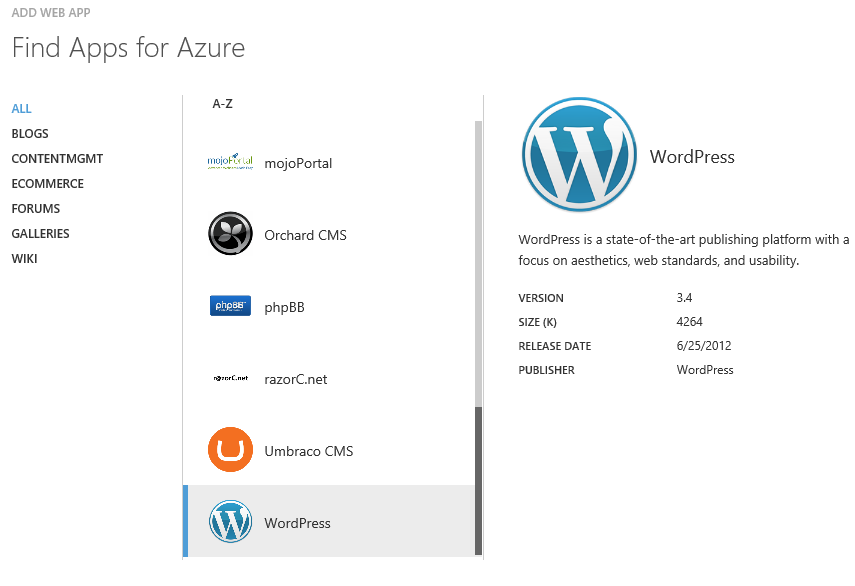Screen dimensions: 855x586
Task: Click the version value 3.4
Action: (684, 298)
